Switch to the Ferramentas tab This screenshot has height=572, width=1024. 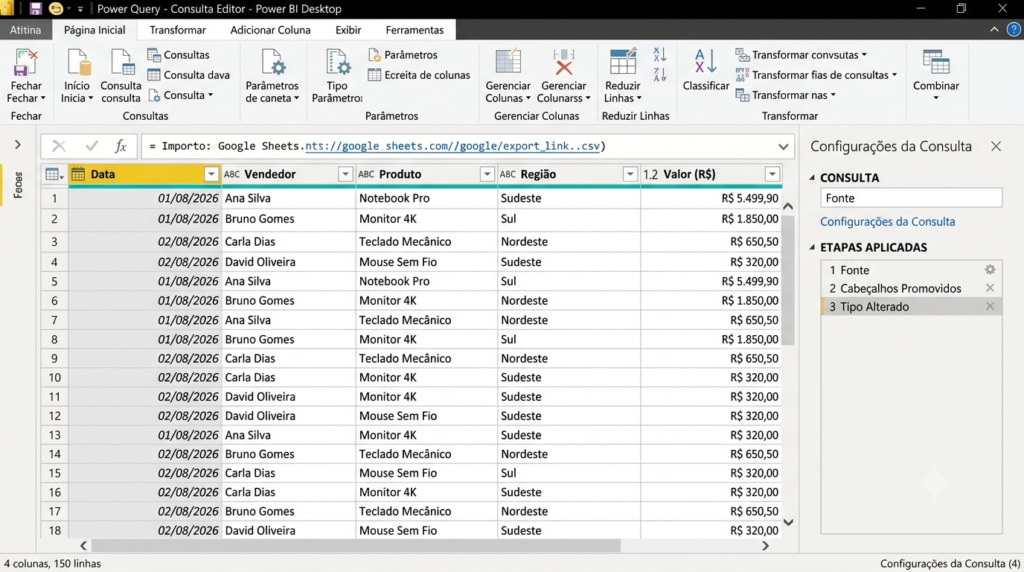[x=415, y=30]
